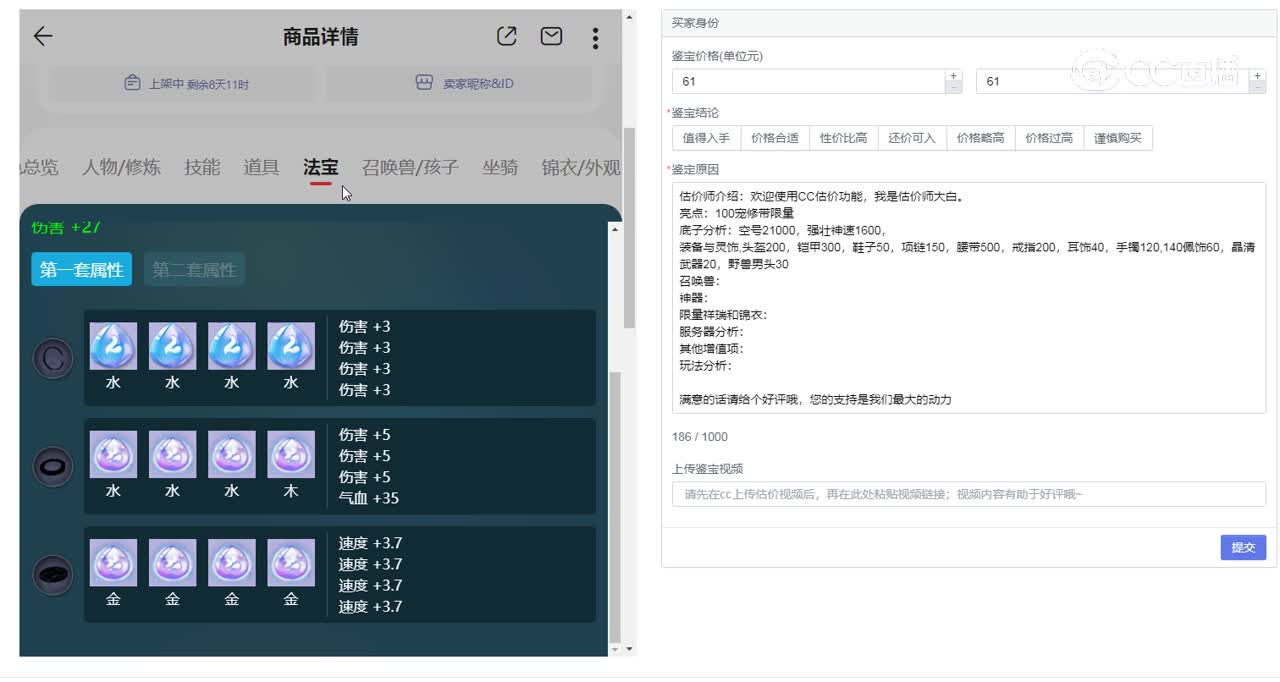
Task: Click the black slot icon beside the speed gems
Action: coord(53,573)
